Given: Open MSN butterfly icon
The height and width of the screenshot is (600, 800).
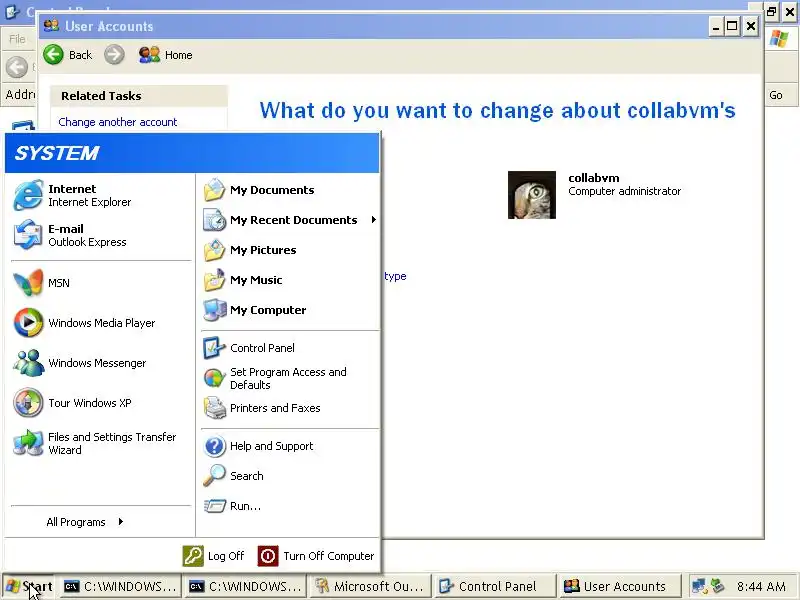Looking at the screenshot, I should (28, 283).
